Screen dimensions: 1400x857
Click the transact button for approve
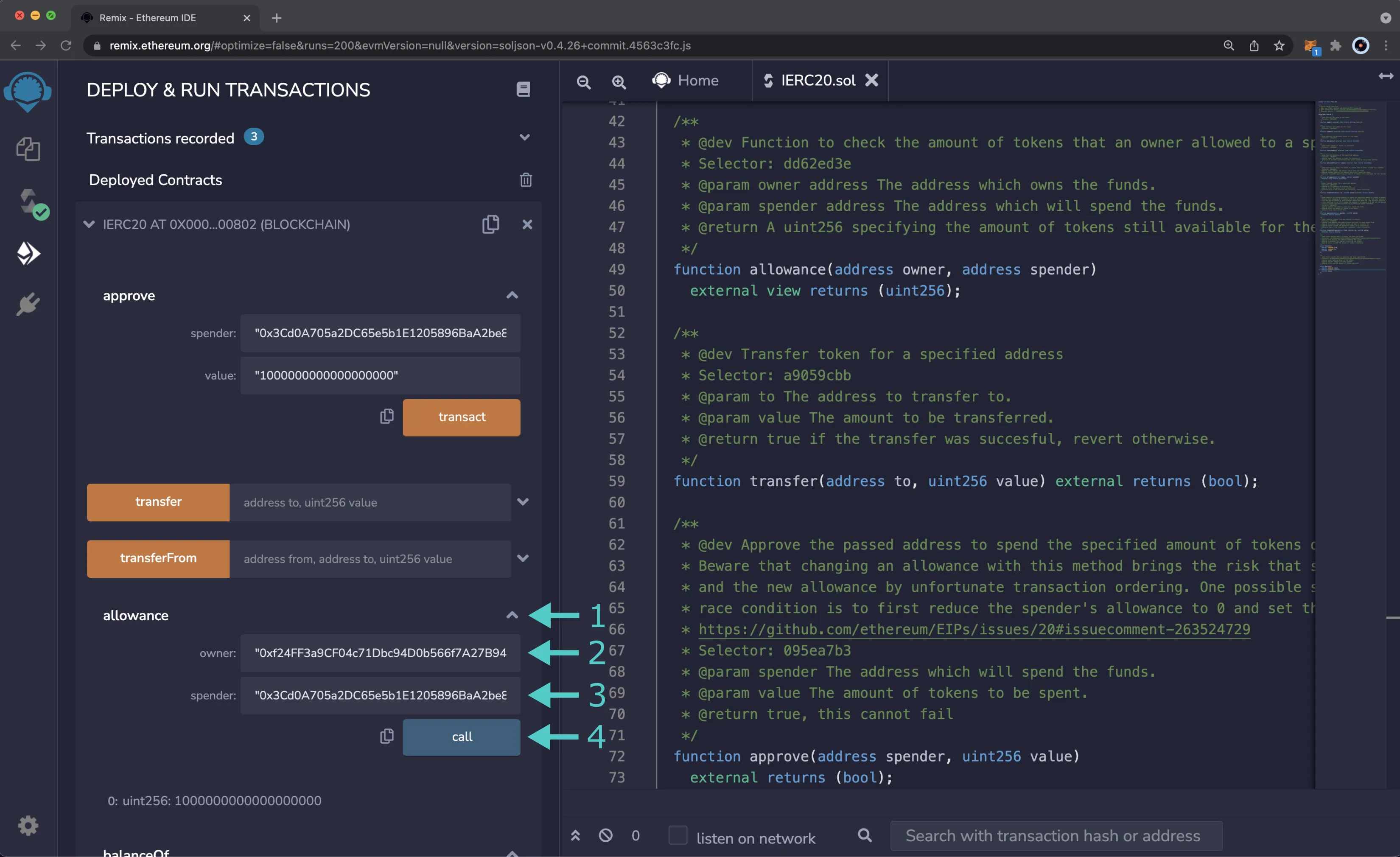461,417
